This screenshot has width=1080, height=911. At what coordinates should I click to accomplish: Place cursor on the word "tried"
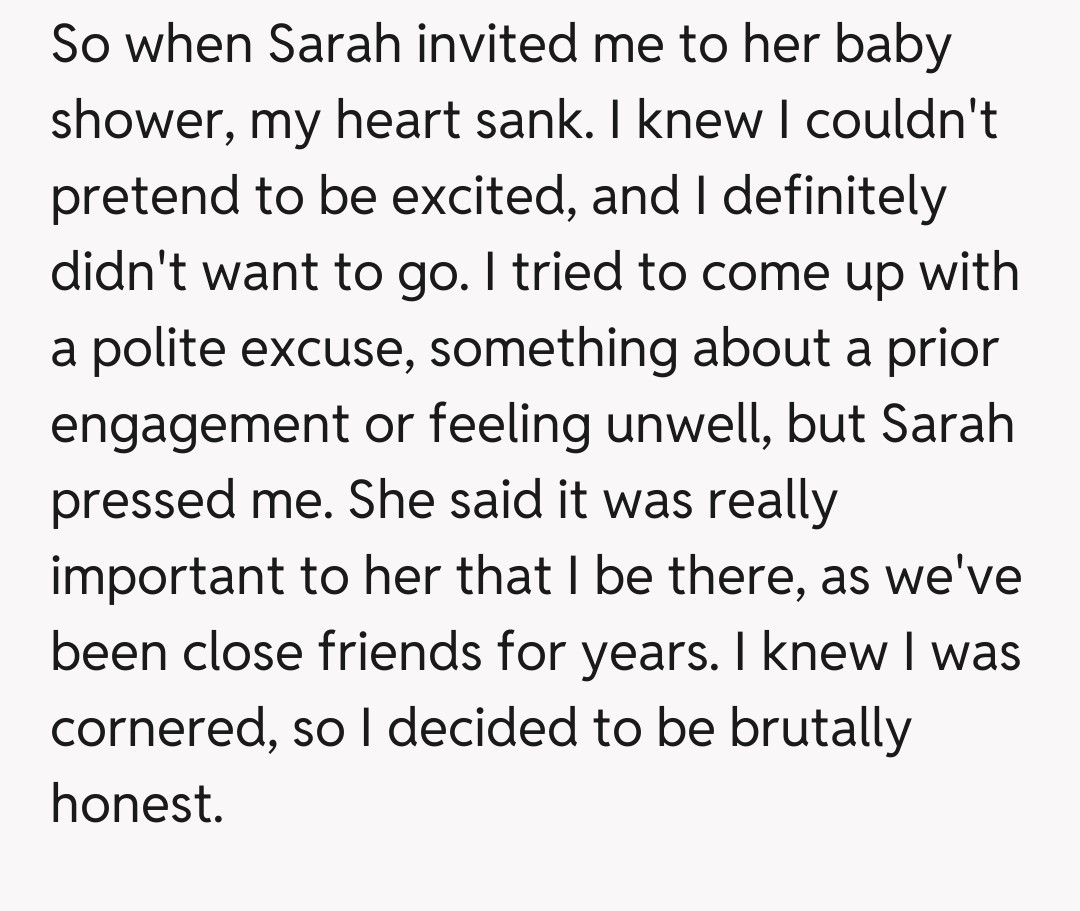(567, 274)
